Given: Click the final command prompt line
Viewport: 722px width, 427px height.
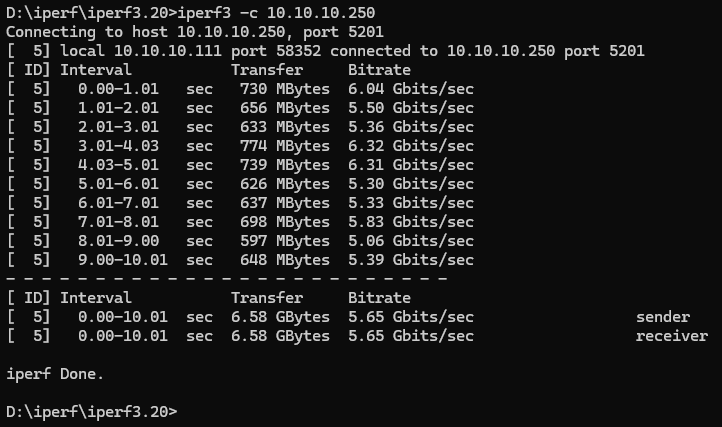Looking at the screenshot, I should tap(92, 411).
